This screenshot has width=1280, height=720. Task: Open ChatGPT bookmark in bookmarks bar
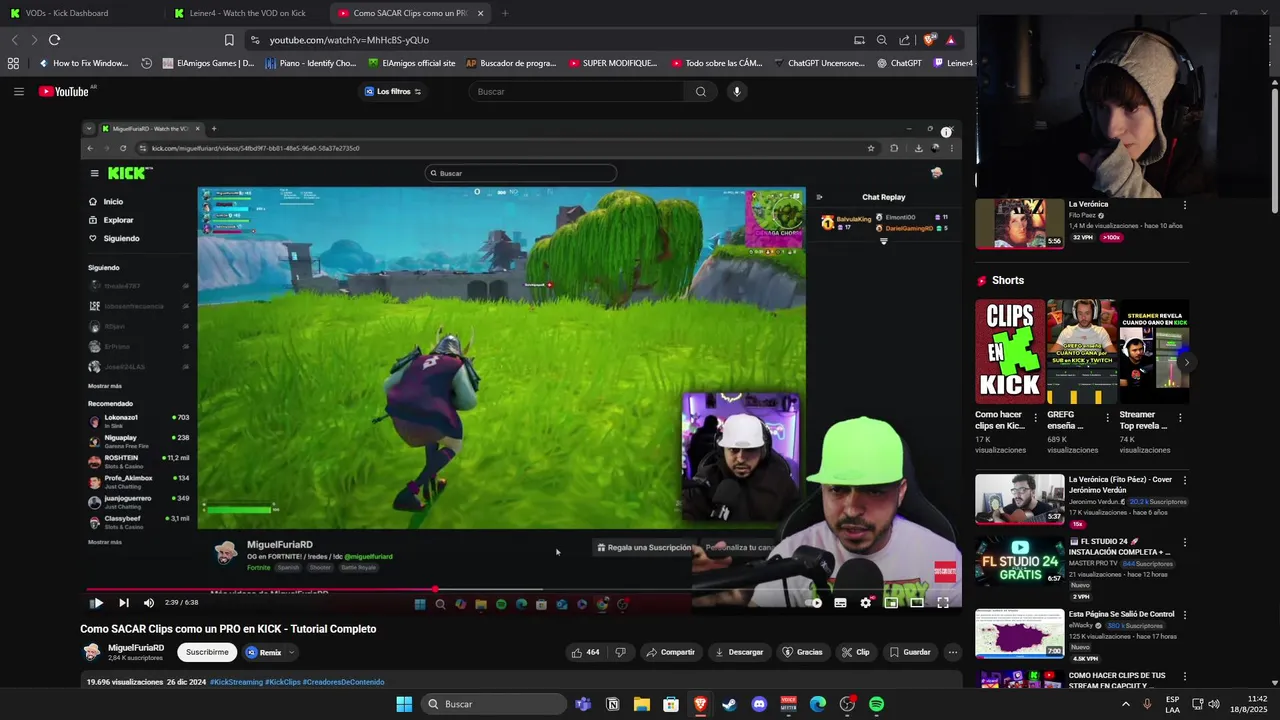coord(899,63)
